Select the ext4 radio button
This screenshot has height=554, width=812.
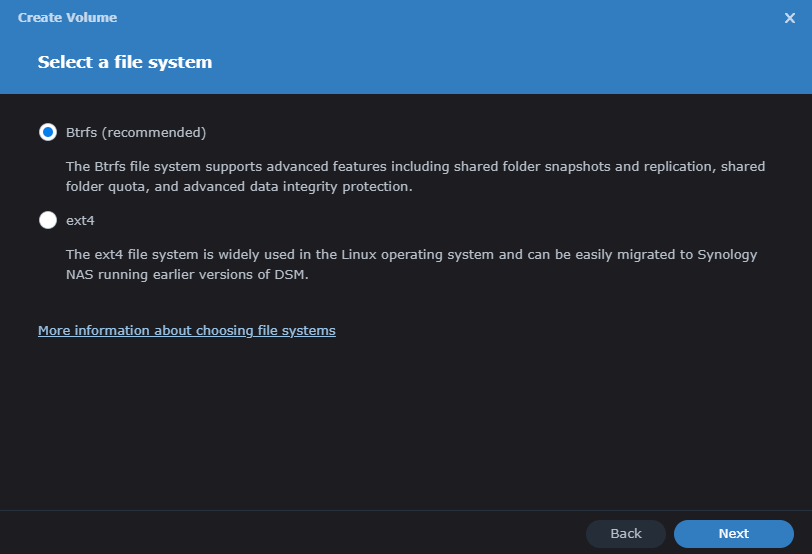(48, 220)
